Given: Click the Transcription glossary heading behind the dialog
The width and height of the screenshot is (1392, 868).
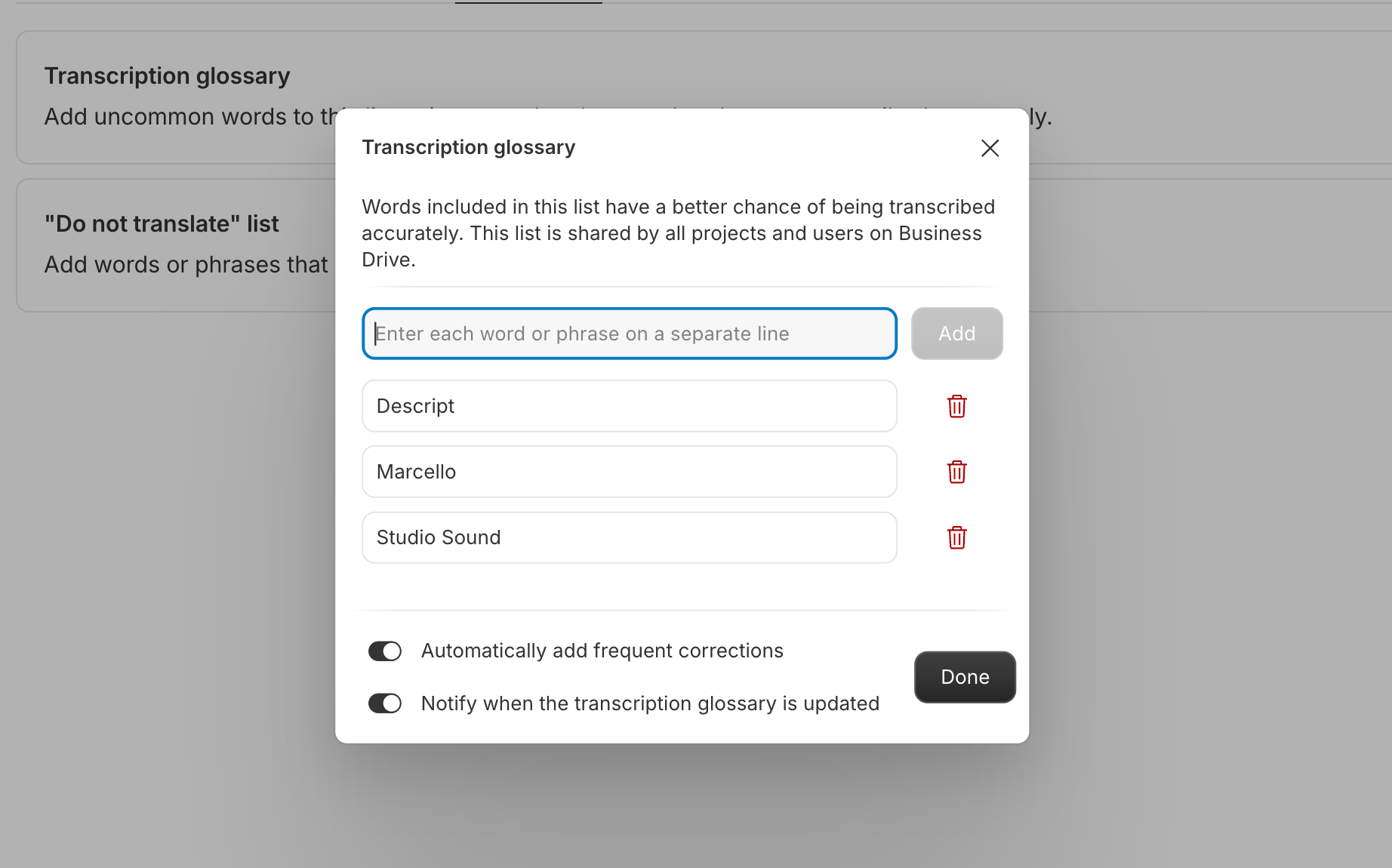Looking at the screenshot, I should [167, 75].
